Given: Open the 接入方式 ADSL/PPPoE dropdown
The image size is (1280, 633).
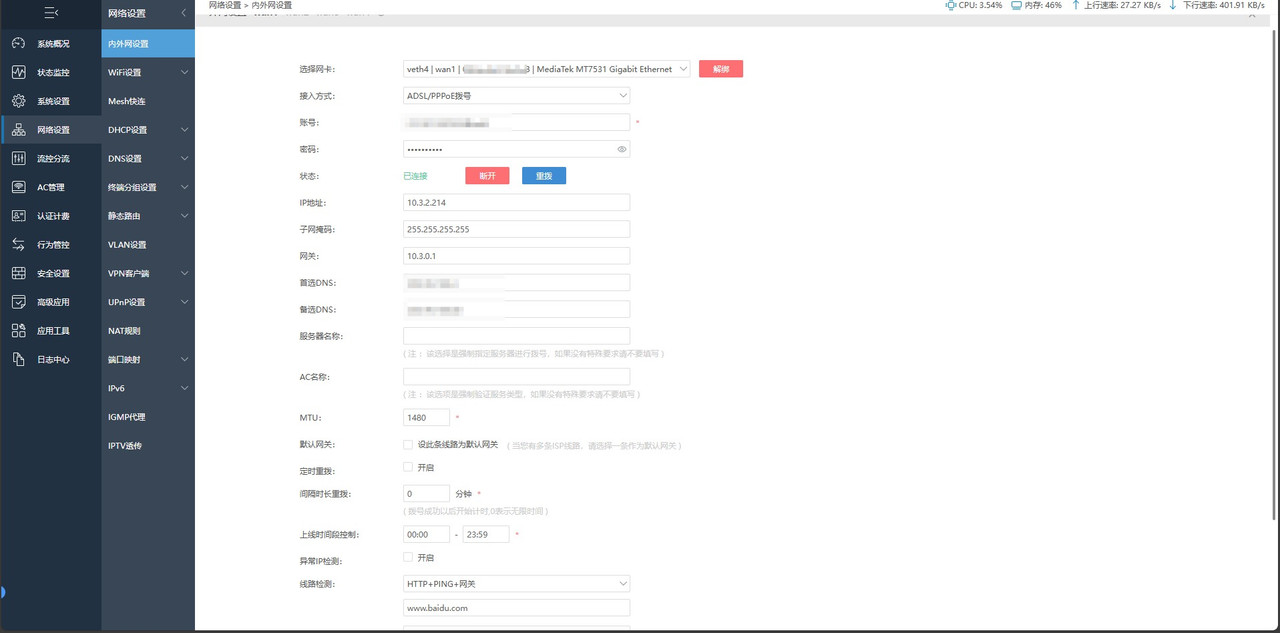Looking at the screenshot, I should [x=516, y=96].
